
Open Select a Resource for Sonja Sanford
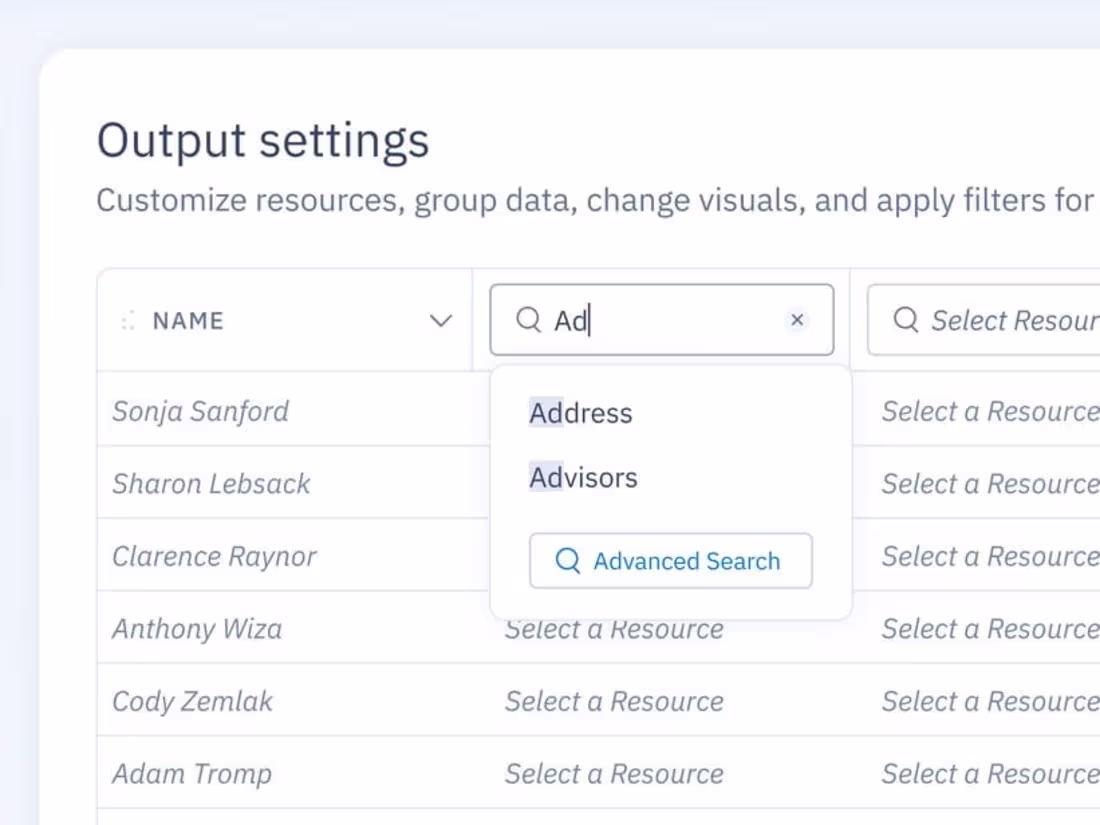[988, 411]
